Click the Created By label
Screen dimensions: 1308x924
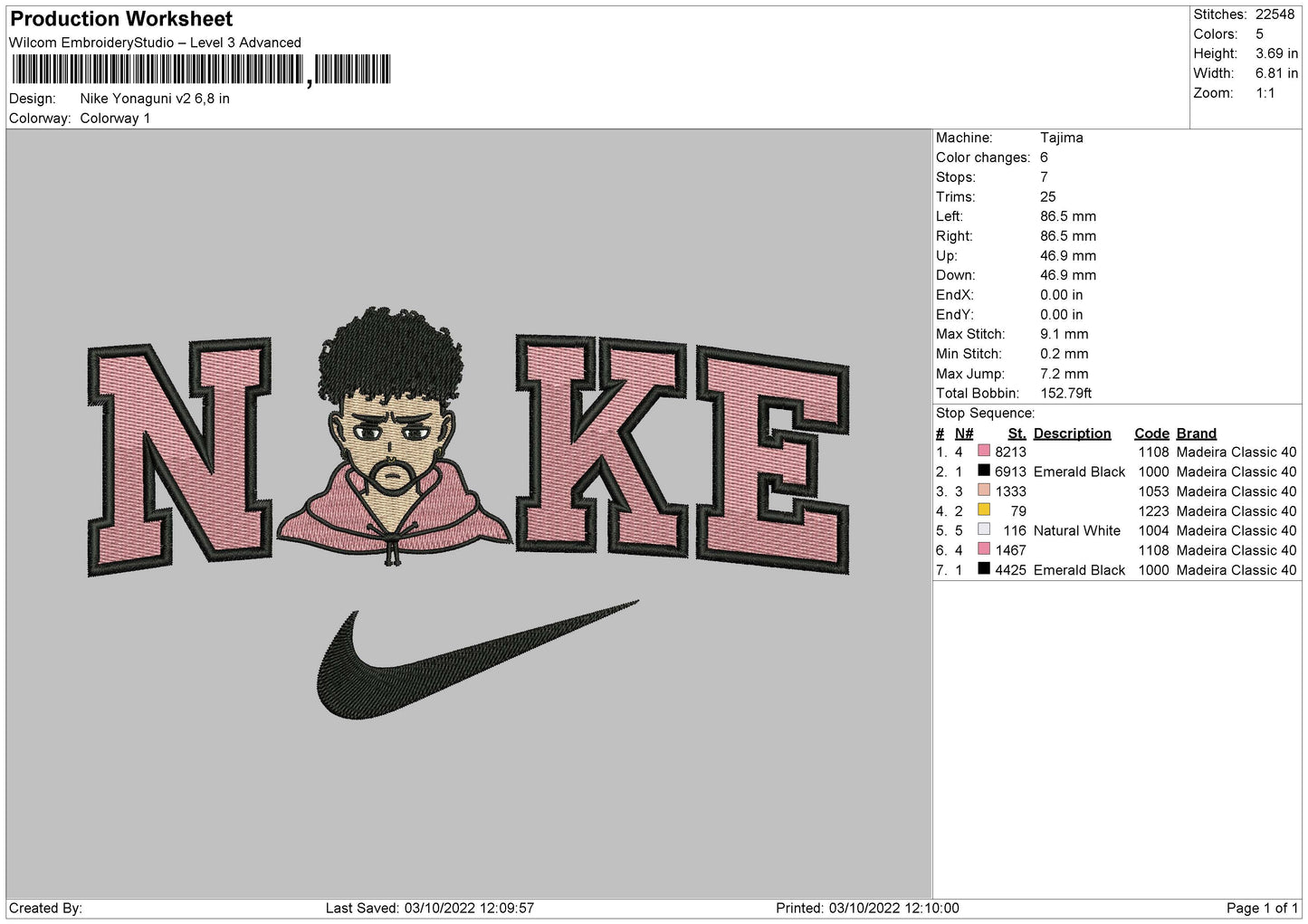coord(45,908)
